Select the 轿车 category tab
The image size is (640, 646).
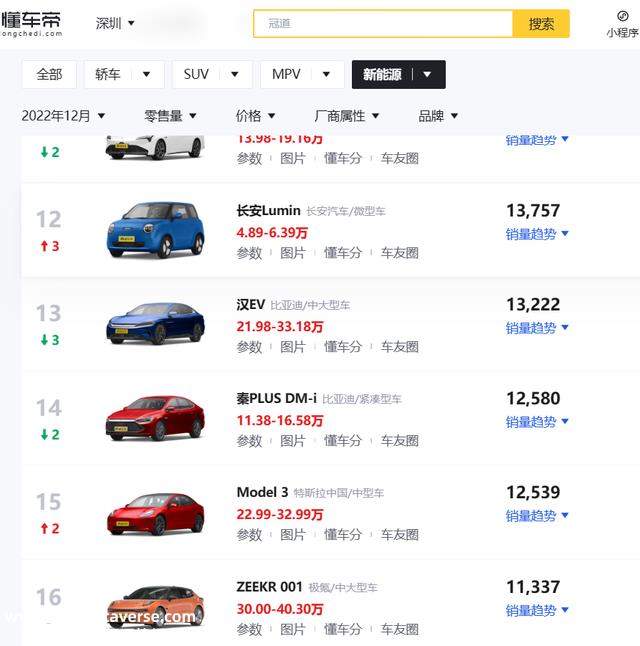tap(108, 75)
